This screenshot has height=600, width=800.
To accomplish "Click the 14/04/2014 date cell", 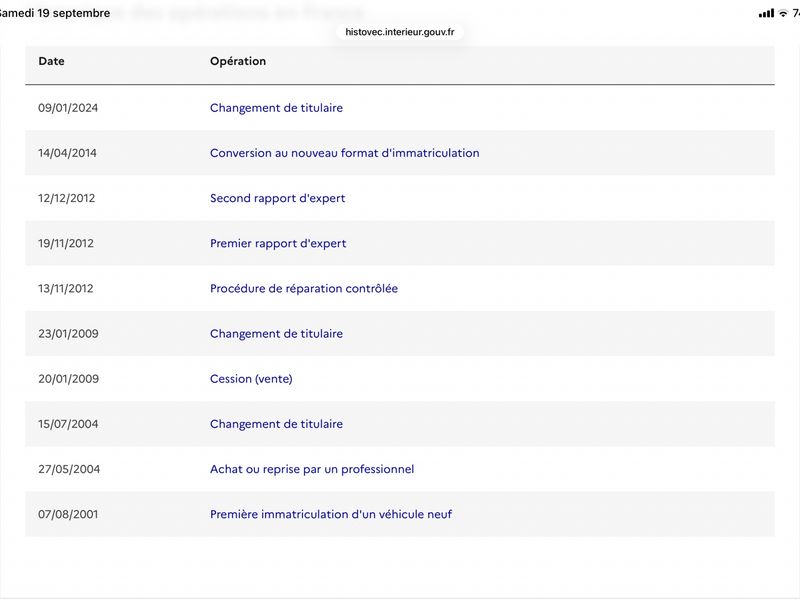I will (67, 153).
